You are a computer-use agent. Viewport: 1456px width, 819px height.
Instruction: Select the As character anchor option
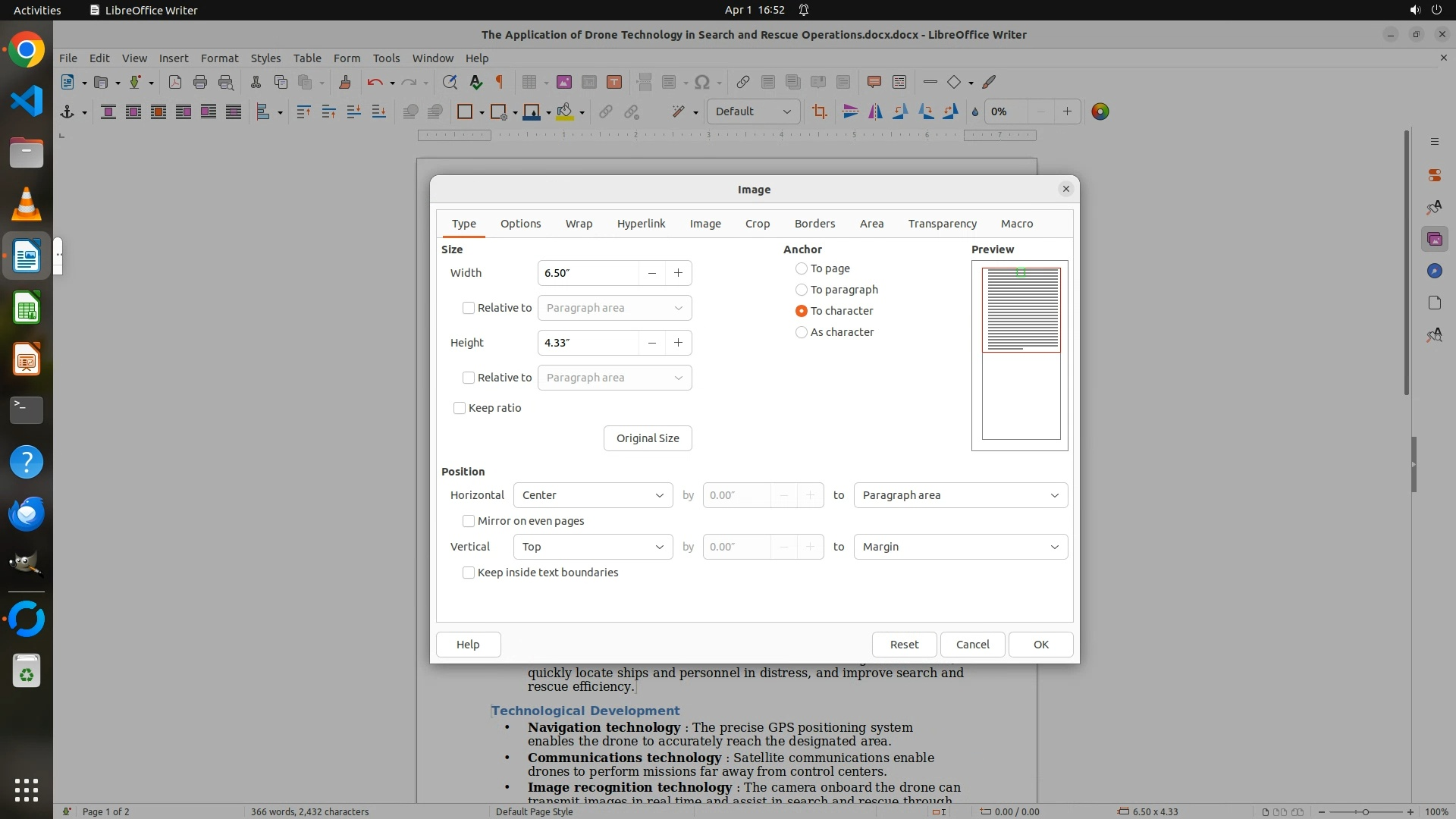802,332
